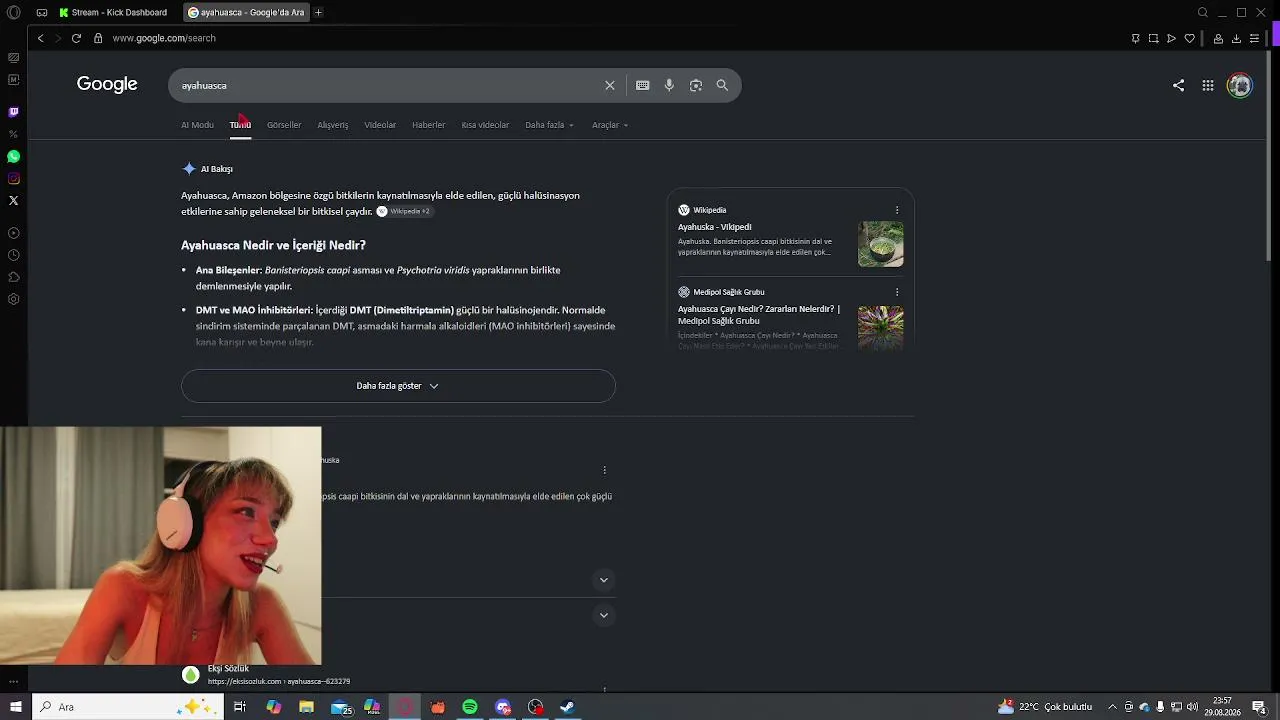Open the Google account avatar menu
The image size is (1280, 720).
pos(1240,85)
